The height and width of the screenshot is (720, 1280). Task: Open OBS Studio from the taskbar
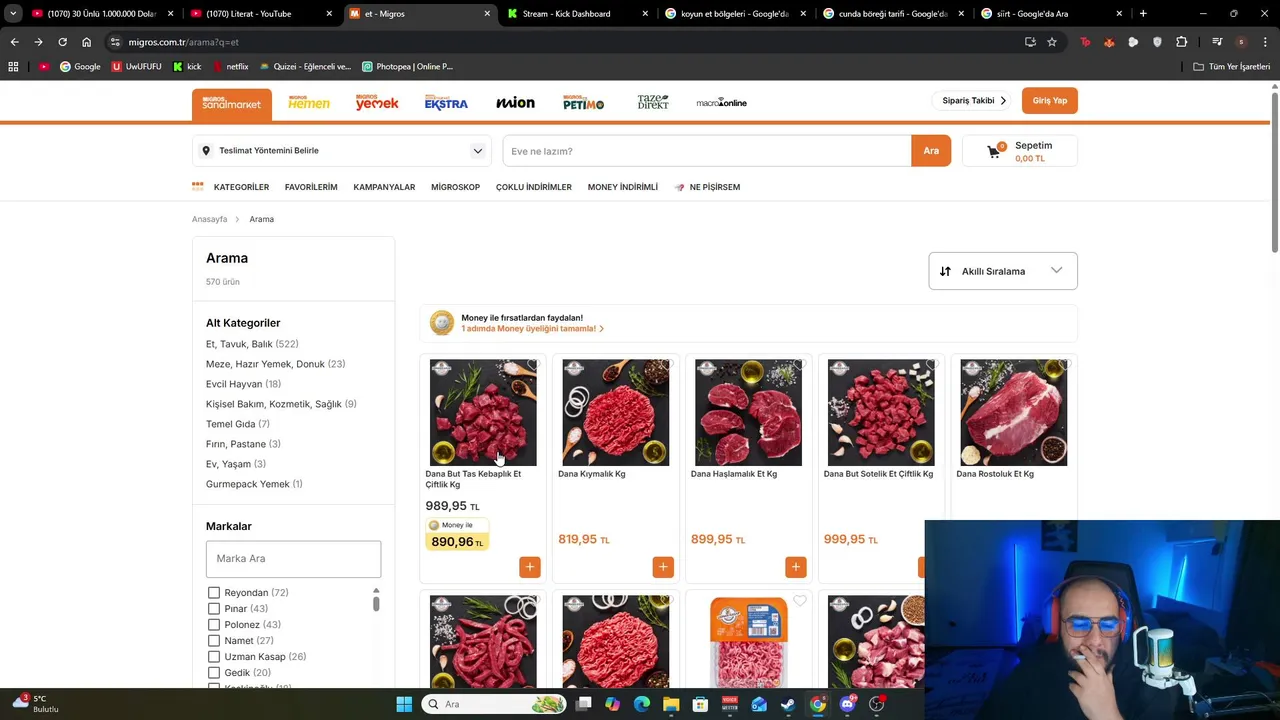tap(876, 704)
